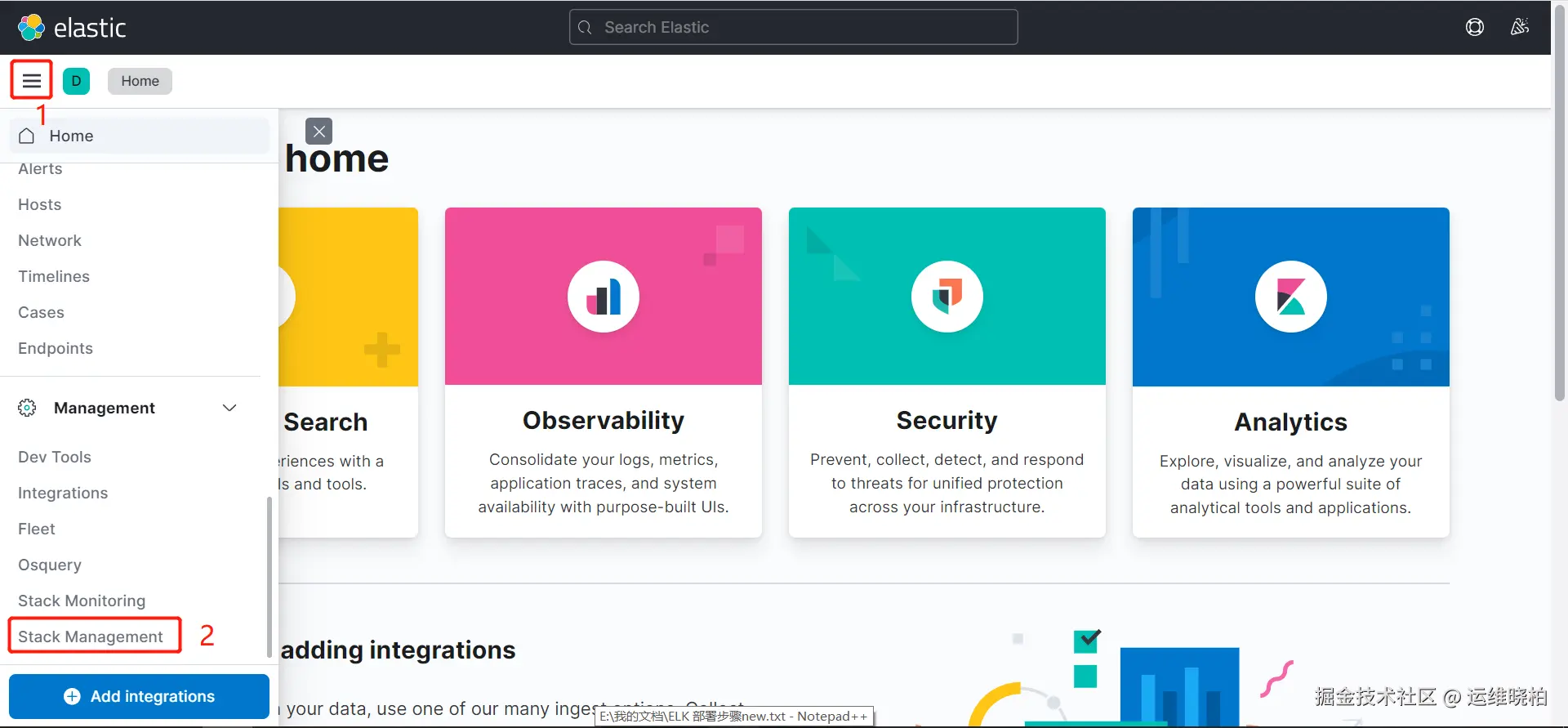
Task: Click the Add integrations button
Action: click(139, 696)
